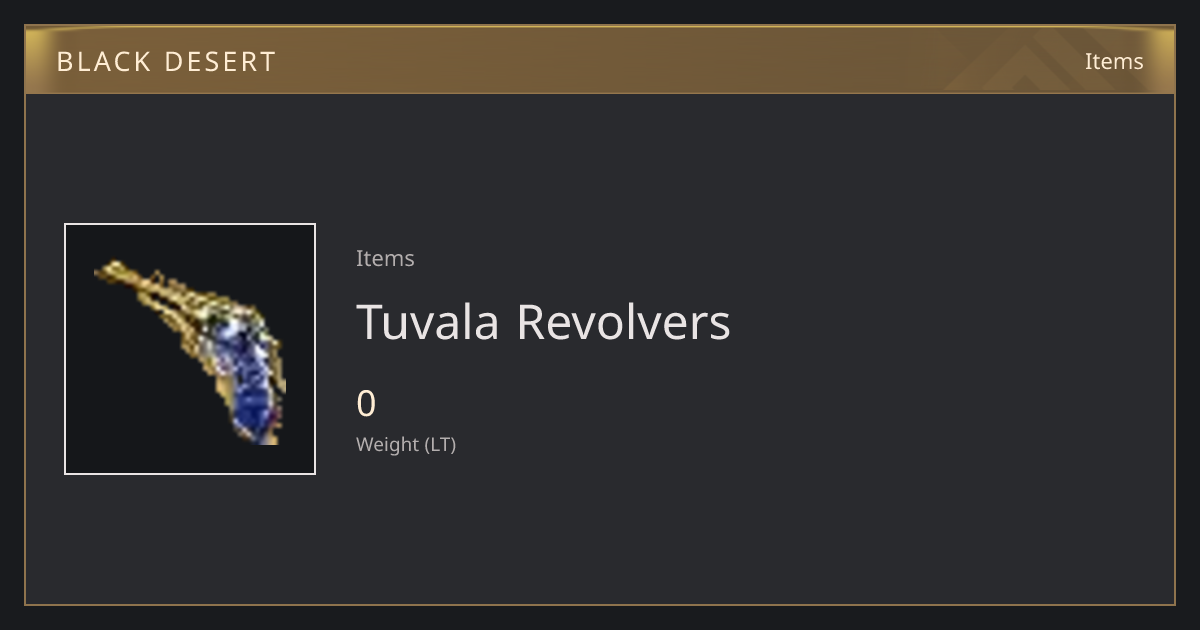Viewport: 1200px width, 630px height.
Task: Click the Weight (LT) label
Action: pos(406,444)
